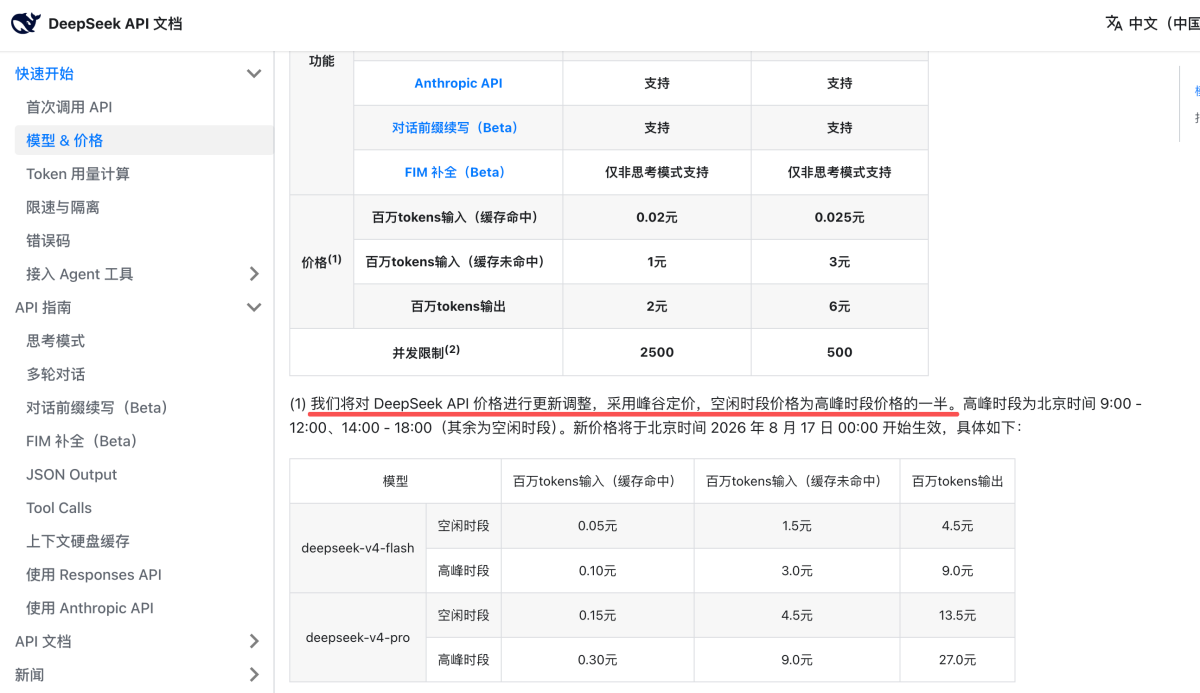This screenshot has width=1200, height=693.
Task: Click the 0.10元 flash peak cache-hit price
Action: point(597,571)
